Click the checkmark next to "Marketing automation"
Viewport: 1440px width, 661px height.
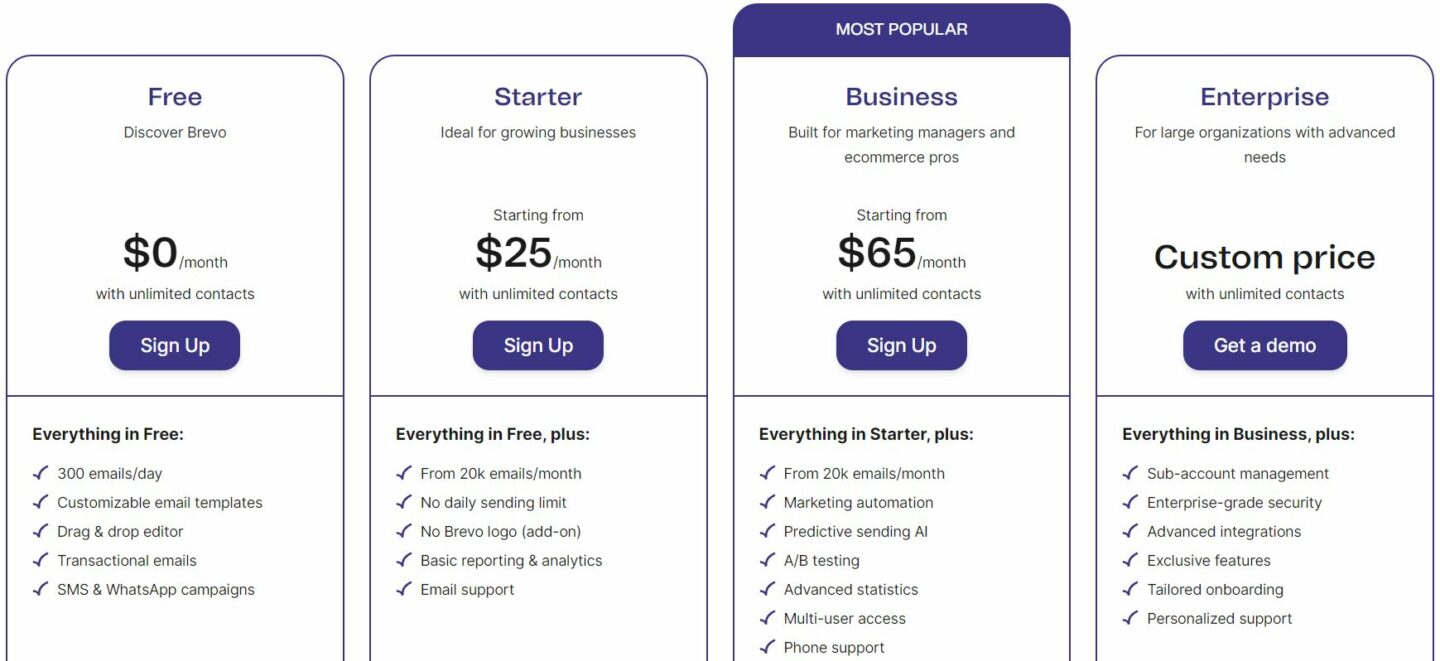pyautogui.click(x=768, y=502)
